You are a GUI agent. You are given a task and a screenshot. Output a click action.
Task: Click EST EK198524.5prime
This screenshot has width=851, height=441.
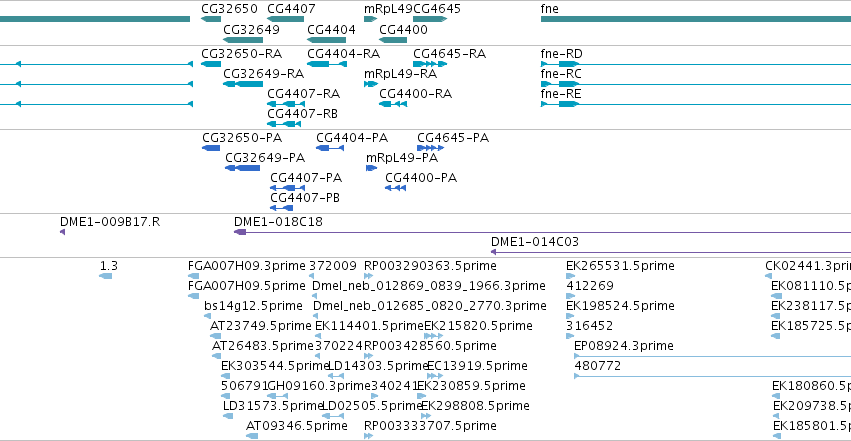(620, 306)
